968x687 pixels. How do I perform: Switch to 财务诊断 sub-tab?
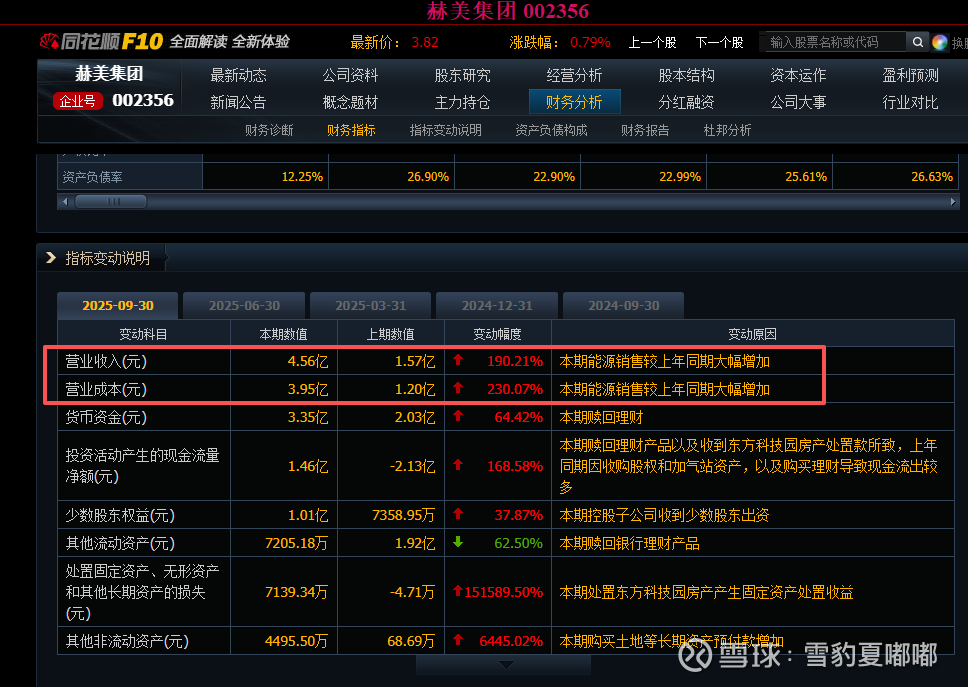point(269,130)
